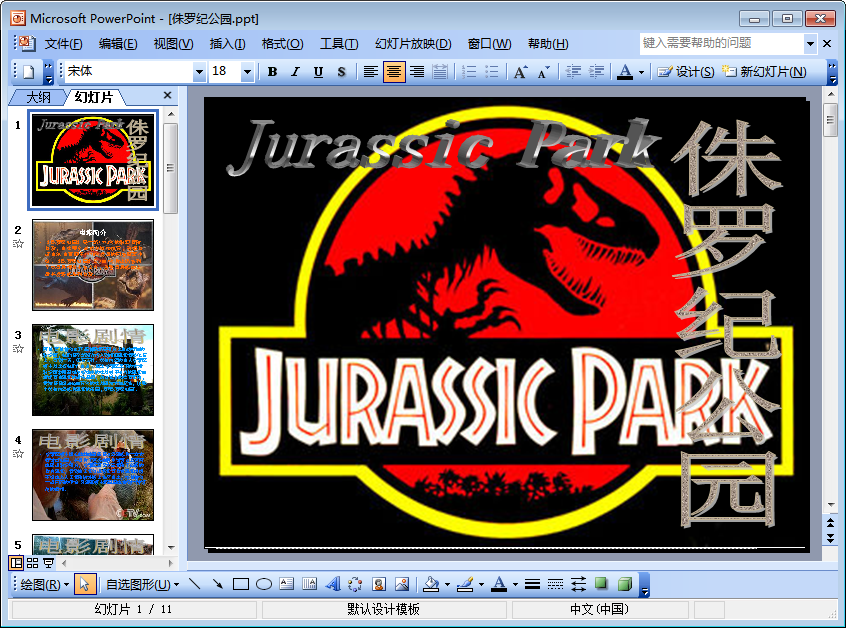Insert picture from file

(402, 584)
